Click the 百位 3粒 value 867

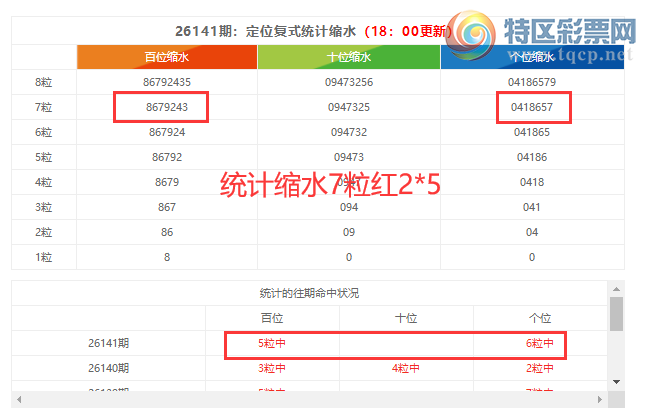coord(167,207)
